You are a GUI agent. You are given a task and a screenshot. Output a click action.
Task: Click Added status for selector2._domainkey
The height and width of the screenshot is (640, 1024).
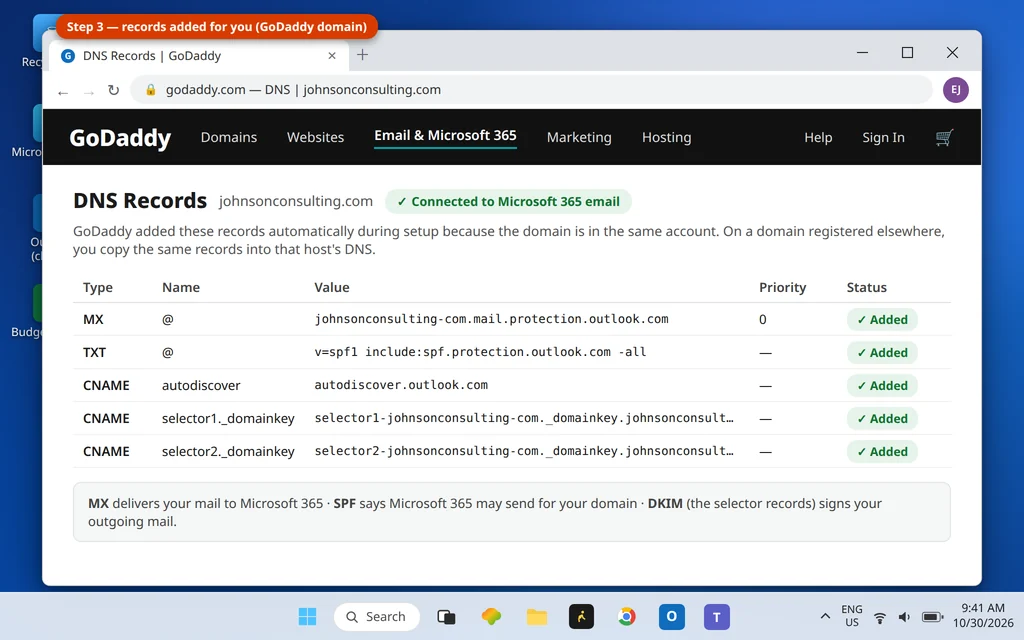882,451
